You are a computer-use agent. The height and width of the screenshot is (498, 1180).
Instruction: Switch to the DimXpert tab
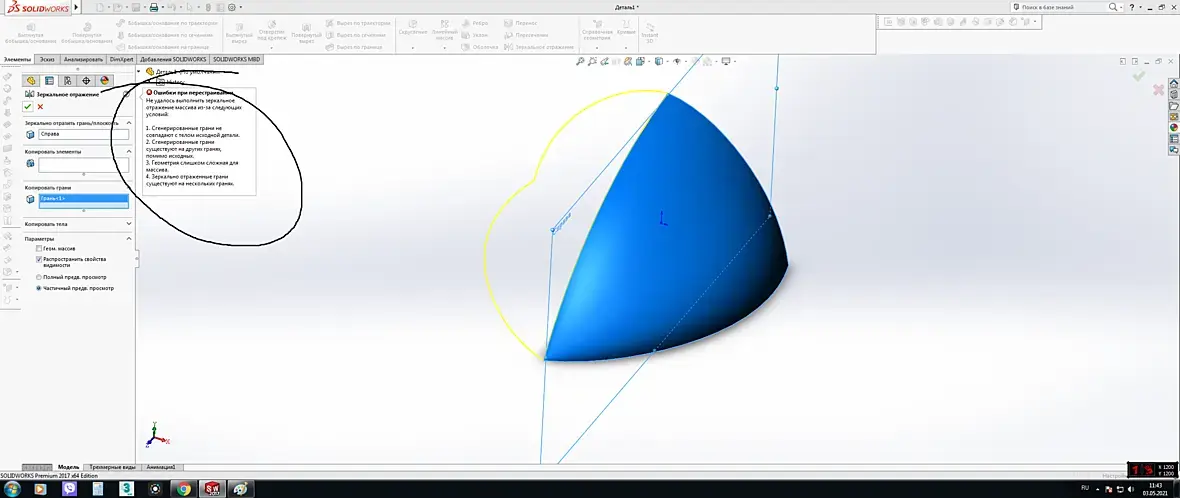tap(122, 59)
